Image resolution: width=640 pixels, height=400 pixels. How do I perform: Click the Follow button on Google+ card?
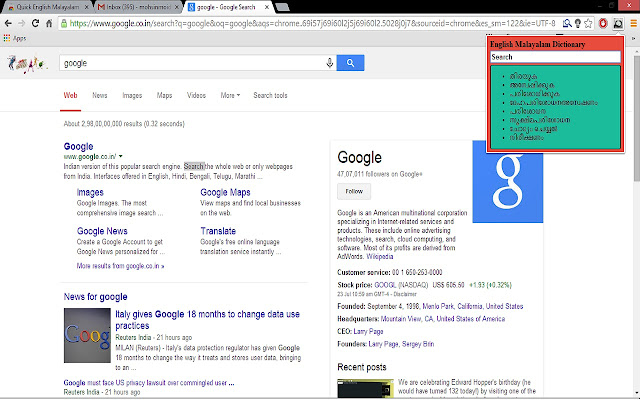tap(354, 191)
